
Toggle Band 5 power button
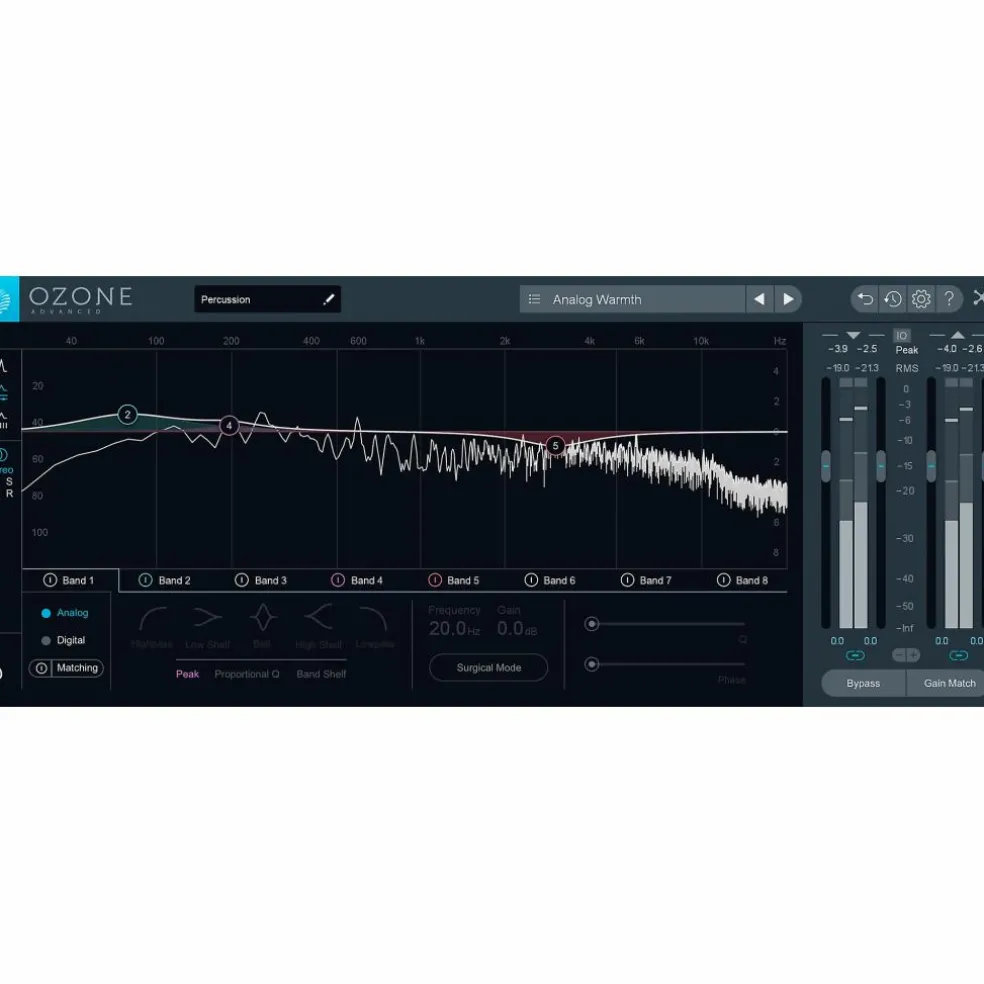435,580
